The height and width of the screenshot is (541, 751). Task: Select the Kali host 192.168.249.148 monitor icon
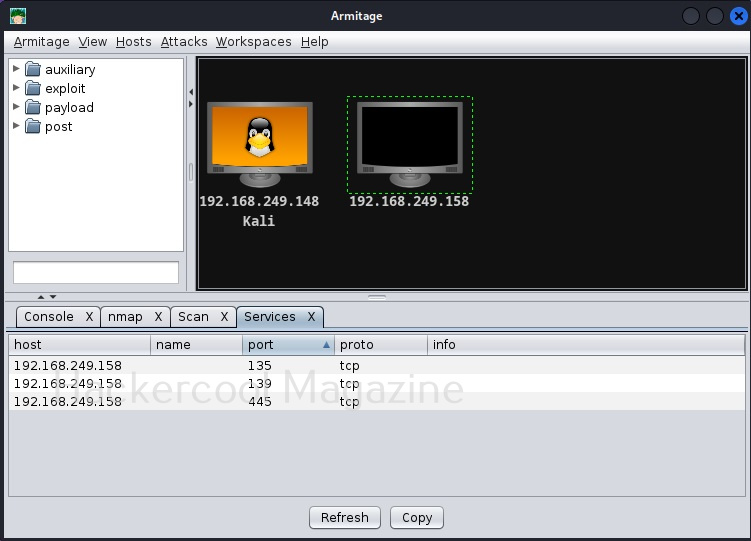click(260, 144)
